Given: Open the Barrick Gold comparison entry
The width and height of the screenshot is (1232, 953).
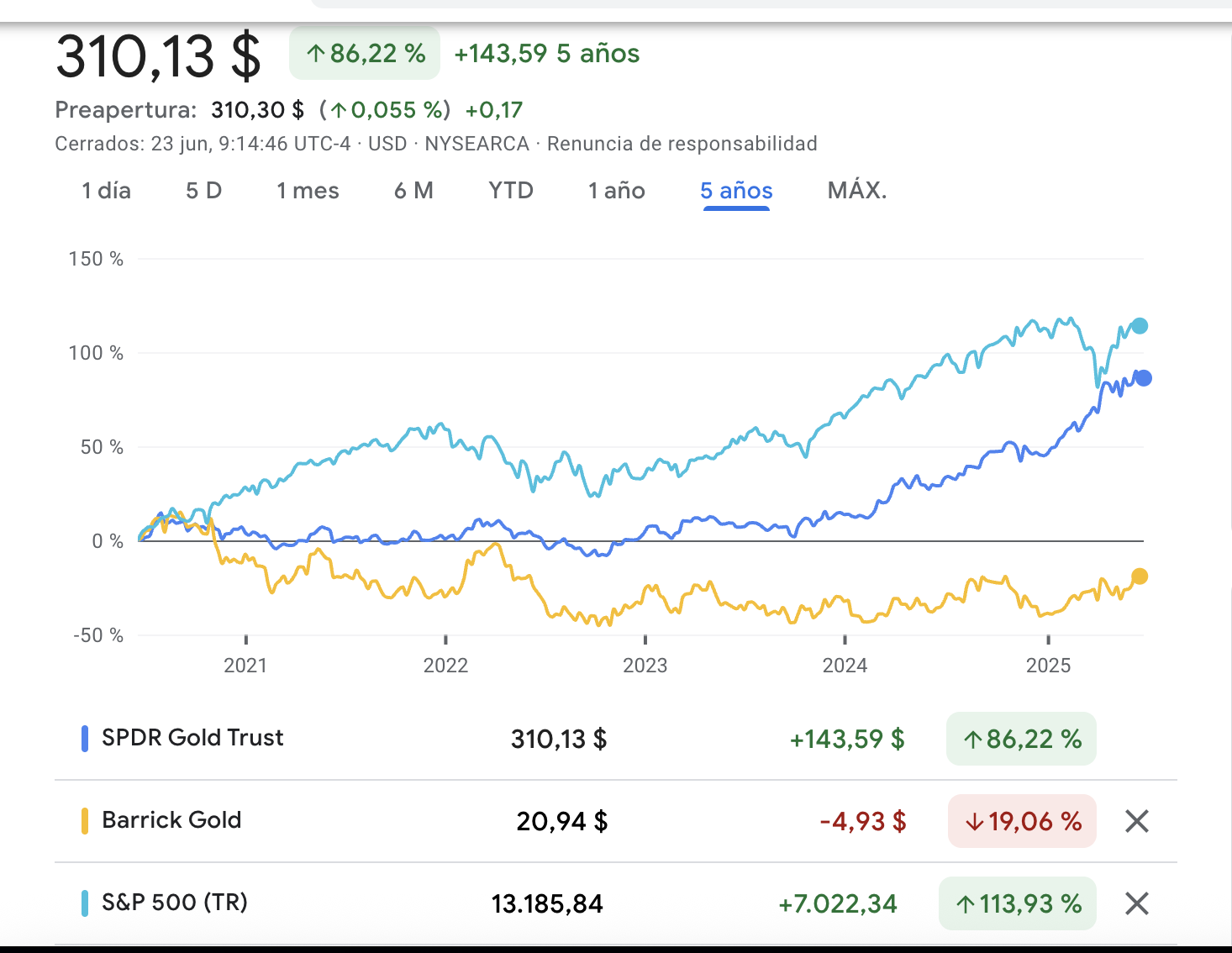Looking at the screenshot, I should coord(171,820).
